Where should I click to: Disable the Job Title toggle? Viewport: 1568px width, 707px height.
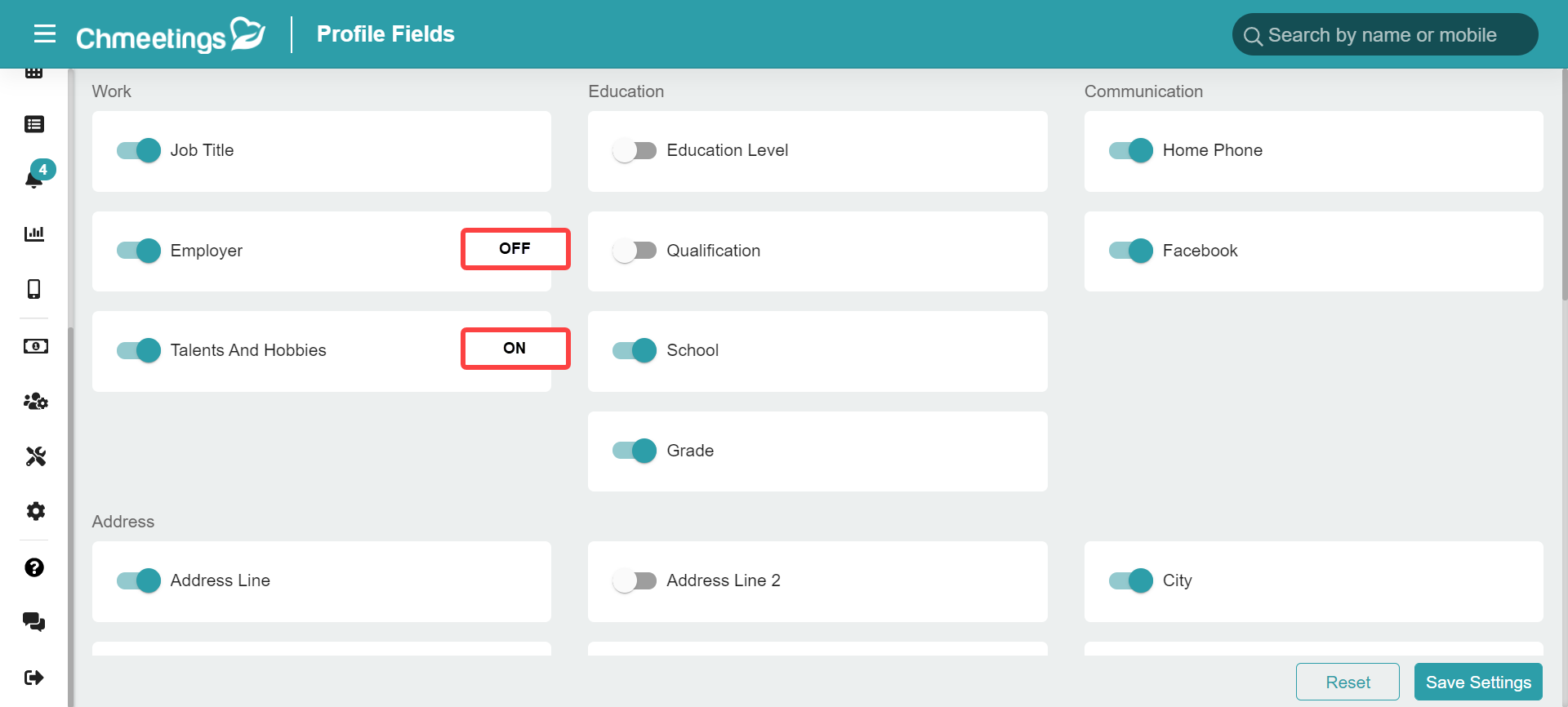click(x=139, y=150)
